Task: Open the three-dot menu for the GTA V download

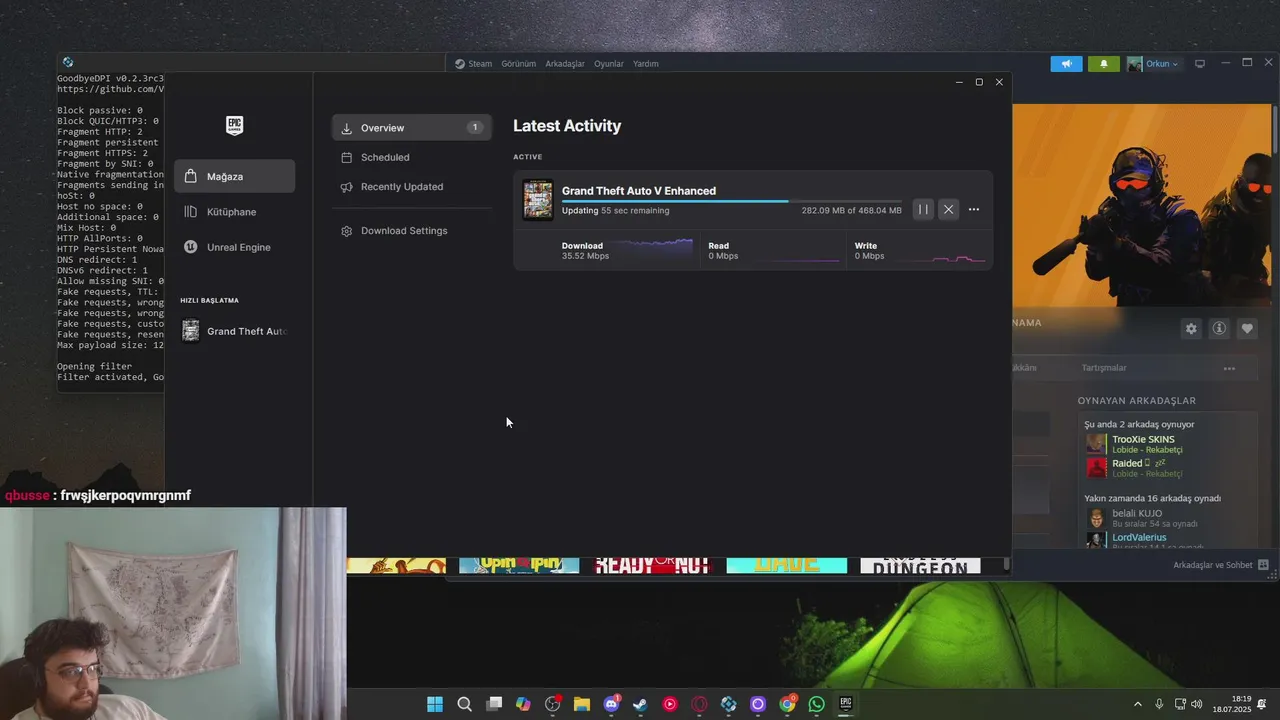Action: coord(973,209)
